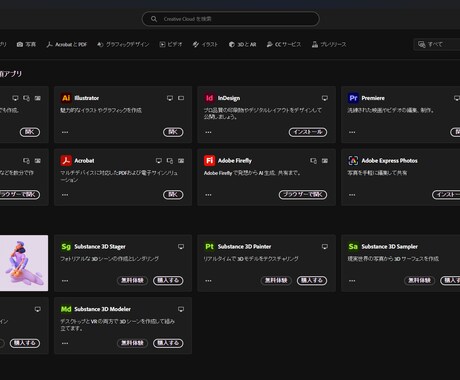
Task: Start free trial of Substance 3D Sampler
Action: (x=420, y=281)
